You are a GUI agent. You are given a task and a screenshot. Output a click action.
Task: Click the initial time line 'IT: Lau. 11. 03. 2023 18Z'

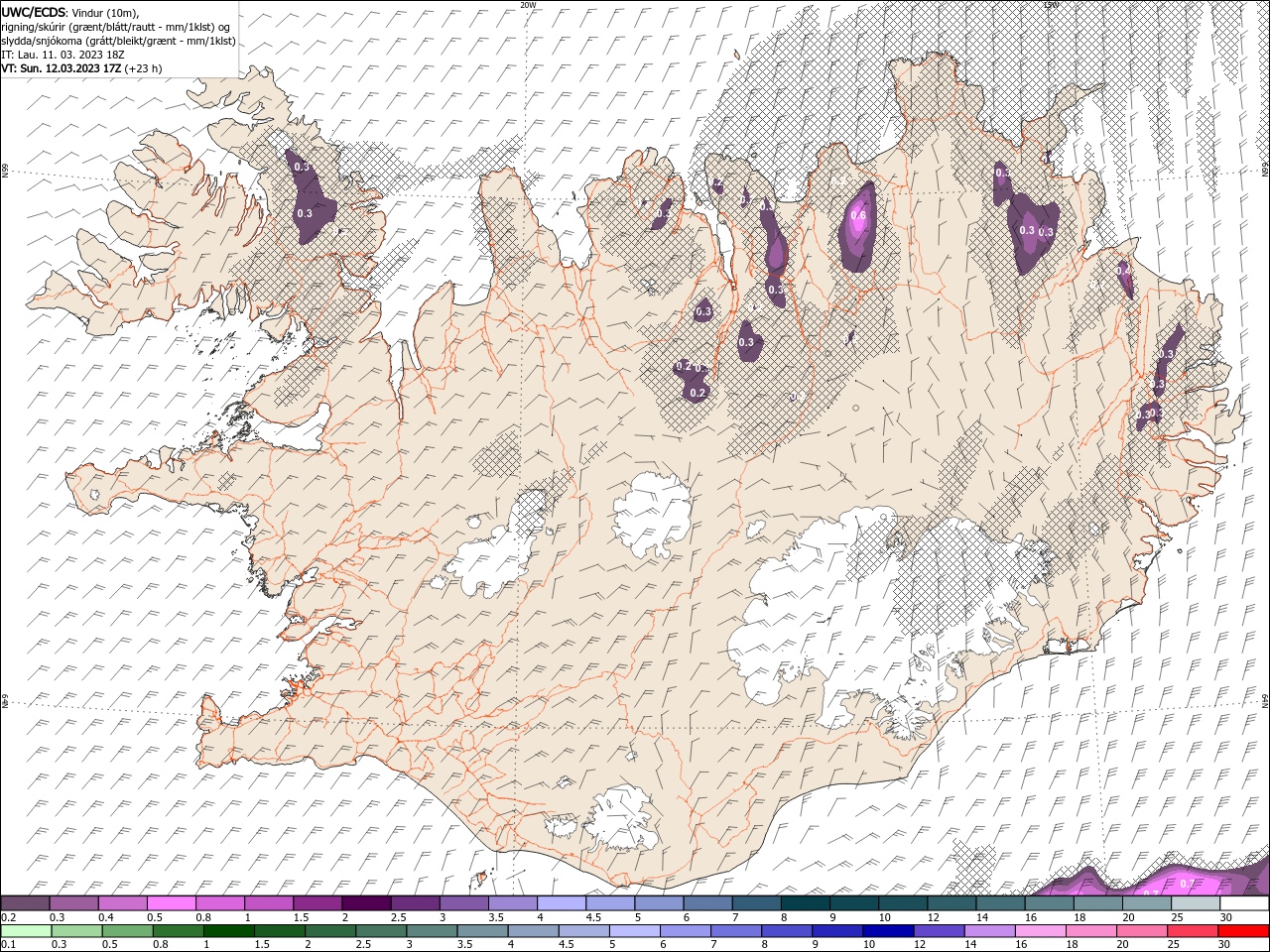[63, 55]
